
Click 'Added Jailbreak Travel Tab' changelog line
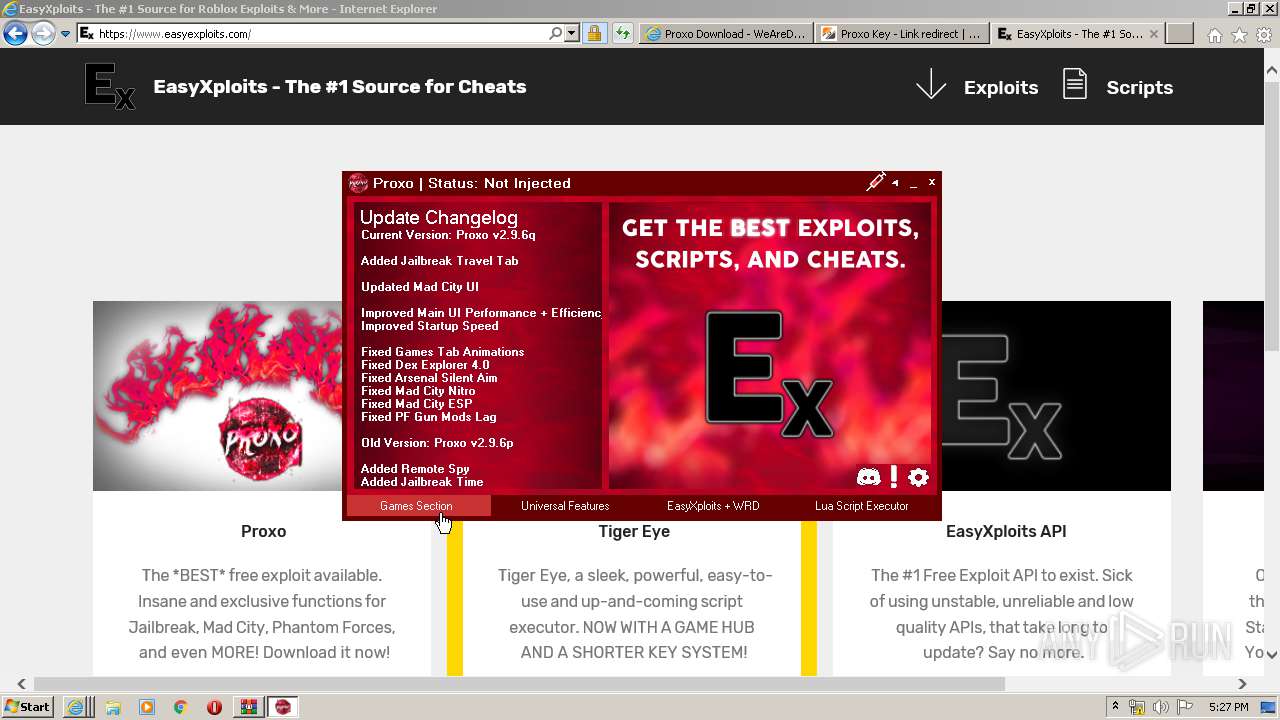pos(440,261)
